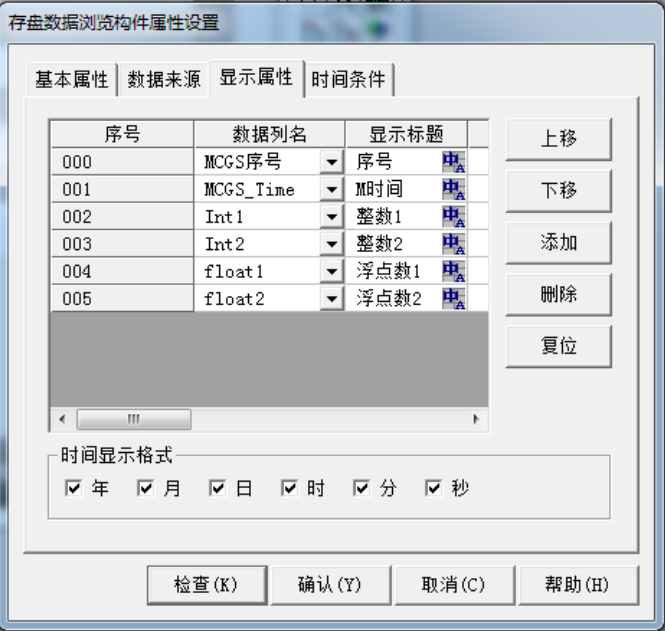Viewport: 665px width, 631px height.
Task: Click the 显示标题 column header
Action: click(406, 135)
